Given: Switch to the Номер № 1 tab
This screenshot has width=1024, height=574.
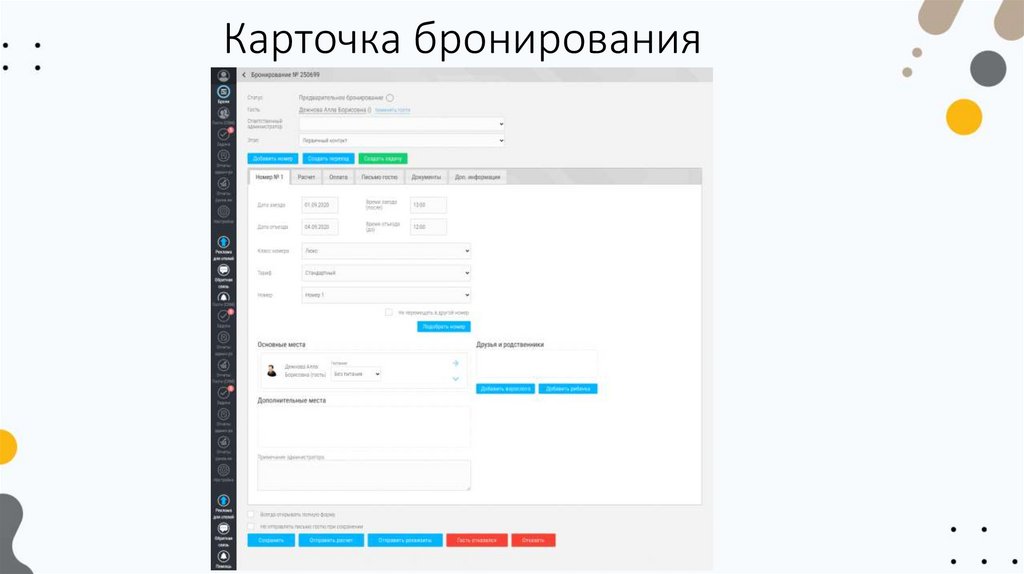Looking at the screenshot, I should [x=269, y=177].
